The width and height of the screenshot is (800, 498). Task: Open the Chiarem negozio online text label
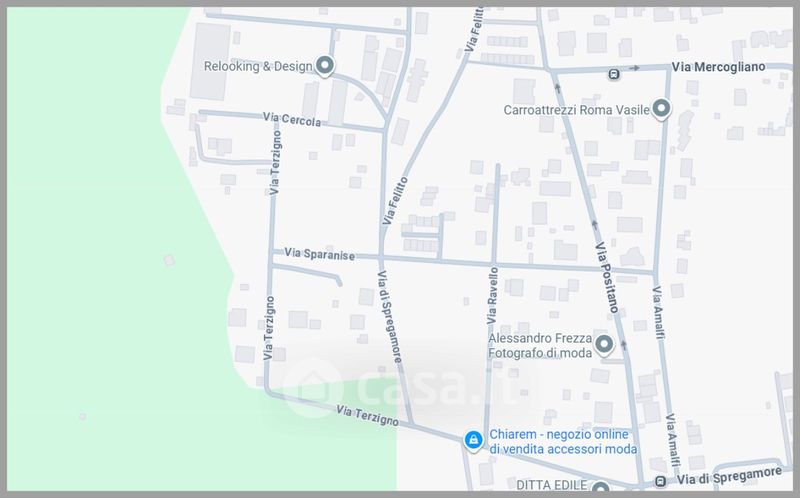[564, 442]
